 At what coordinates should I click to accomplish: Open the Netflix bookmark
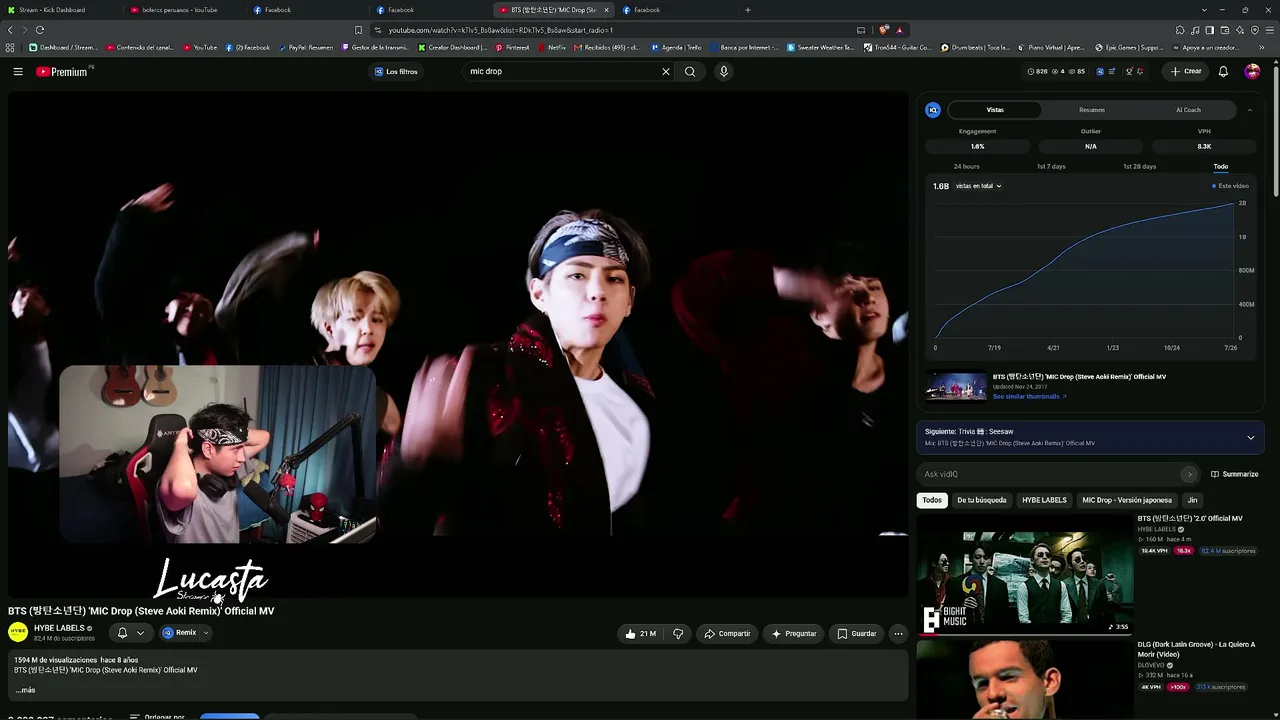(552, 47)
